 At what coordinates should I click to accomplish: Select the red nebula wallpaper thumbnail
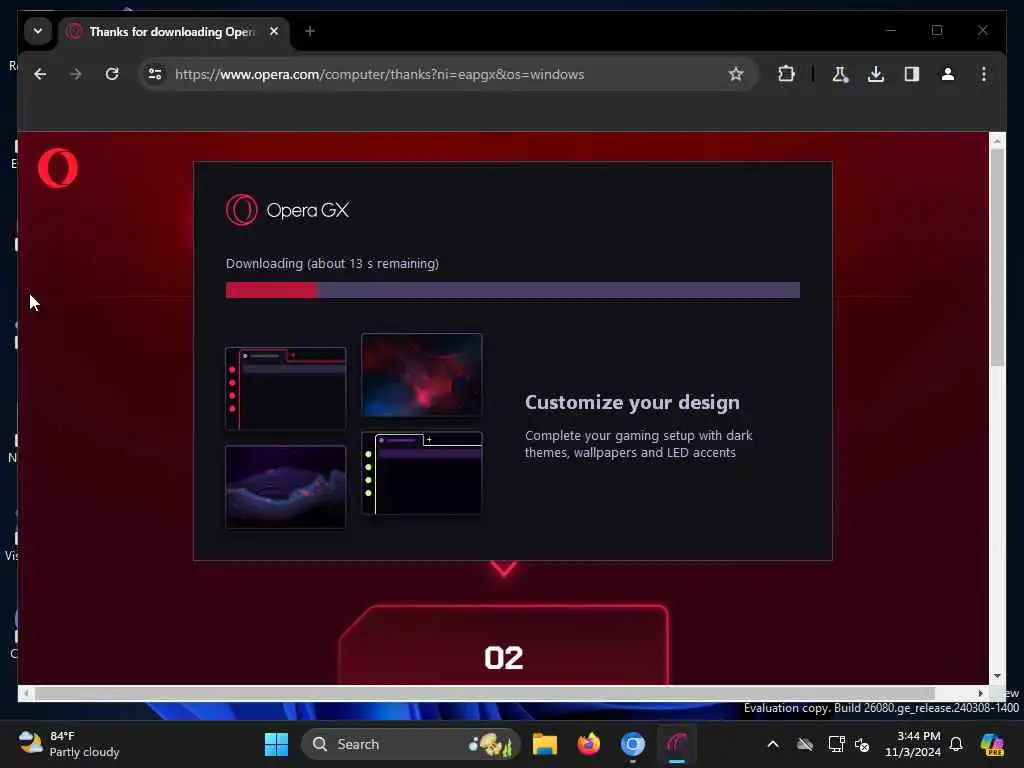click(422, 375)
